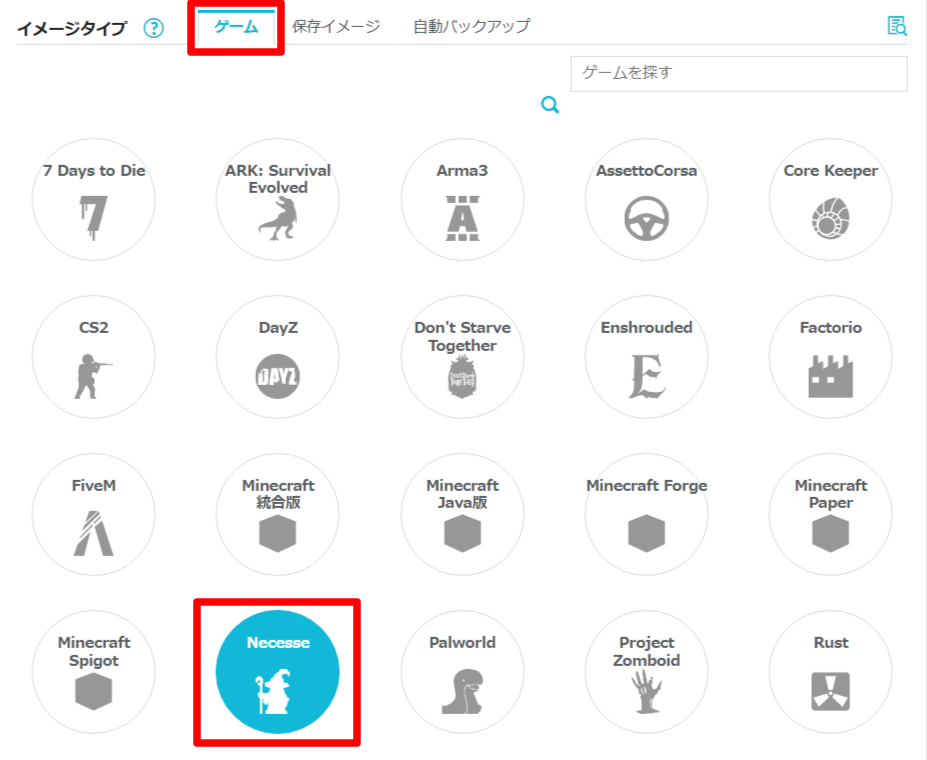Select the Enshrouded game icon
Image resolution: width=927 pixels, height=760 pixels.
point(646,356)
